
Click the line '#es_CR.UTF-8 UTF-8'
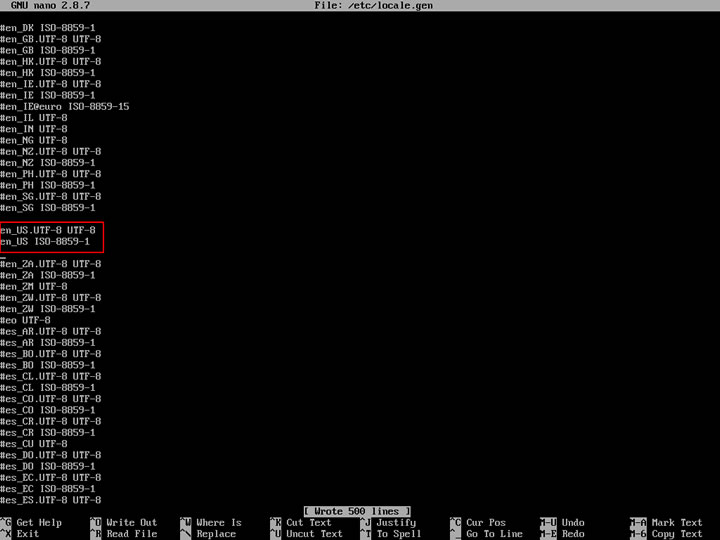[x=51, y=422]
